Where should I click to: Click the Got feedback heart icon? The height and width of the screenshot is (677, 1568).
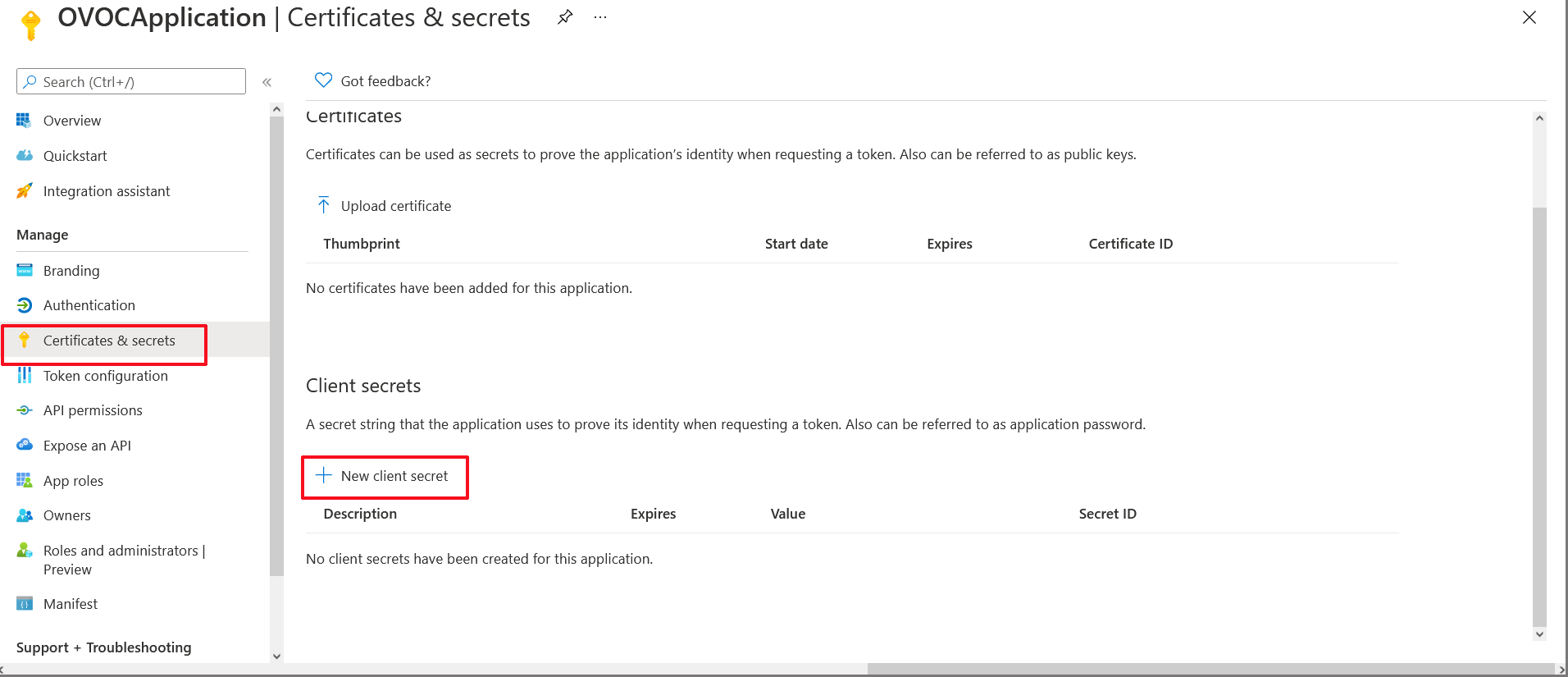(323, 80)
